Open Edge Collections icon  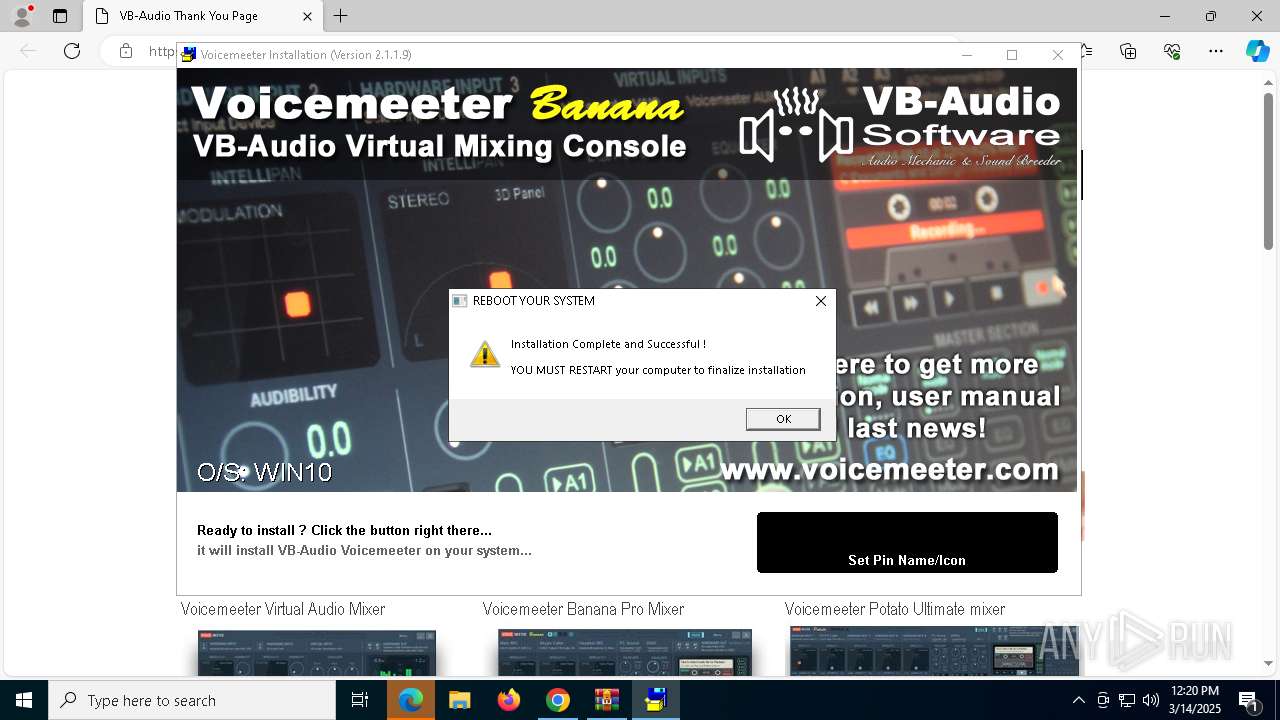point(1128,51)
